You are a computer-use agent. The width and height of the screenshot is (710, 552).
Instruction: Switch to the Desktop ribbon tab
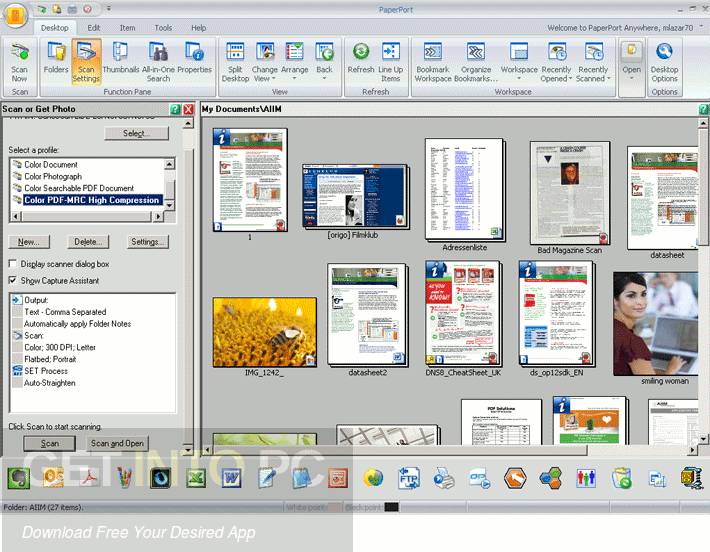click(55, 28)
